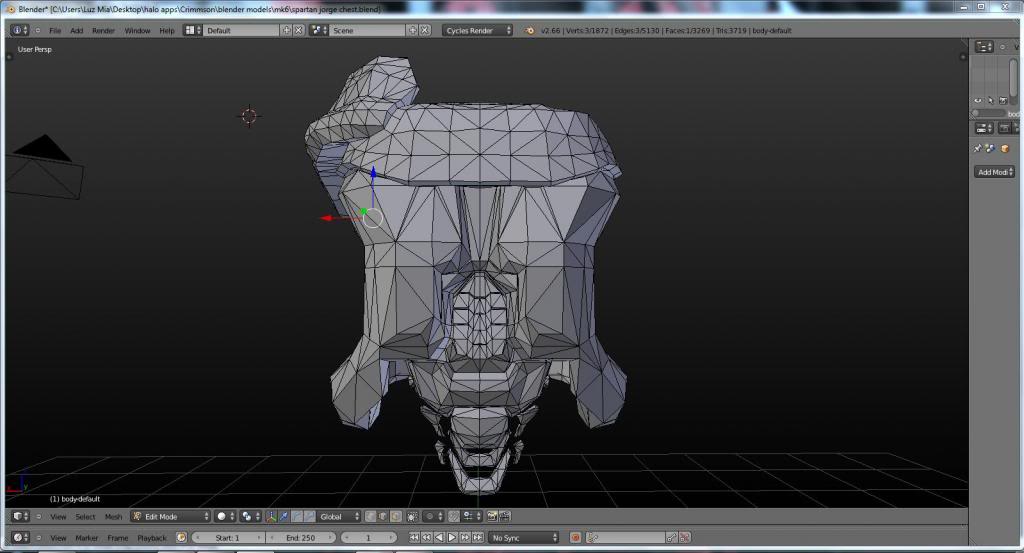Image resolution: width=1024 pixels, height=553 pixels.
Task: Open the Help menu
Action: [x=167, y=31]
